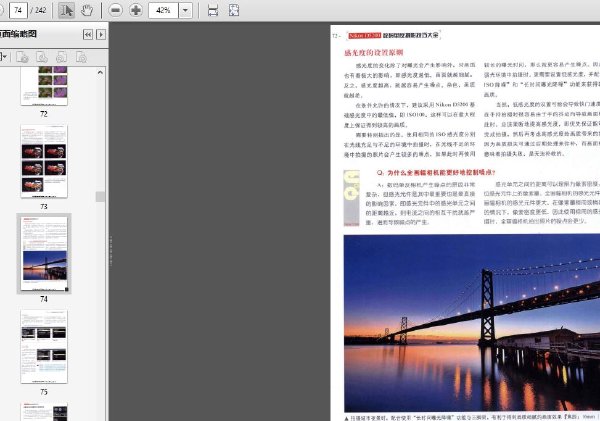Click the thumbnail scrollbar up arrow
Screen dimensions: 600x421
100,72
